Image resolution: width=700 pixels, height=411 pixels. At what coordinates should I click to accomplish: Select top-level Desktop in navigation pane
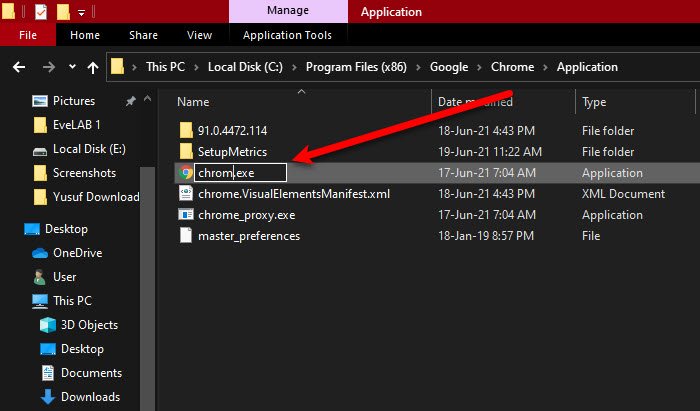66,229
